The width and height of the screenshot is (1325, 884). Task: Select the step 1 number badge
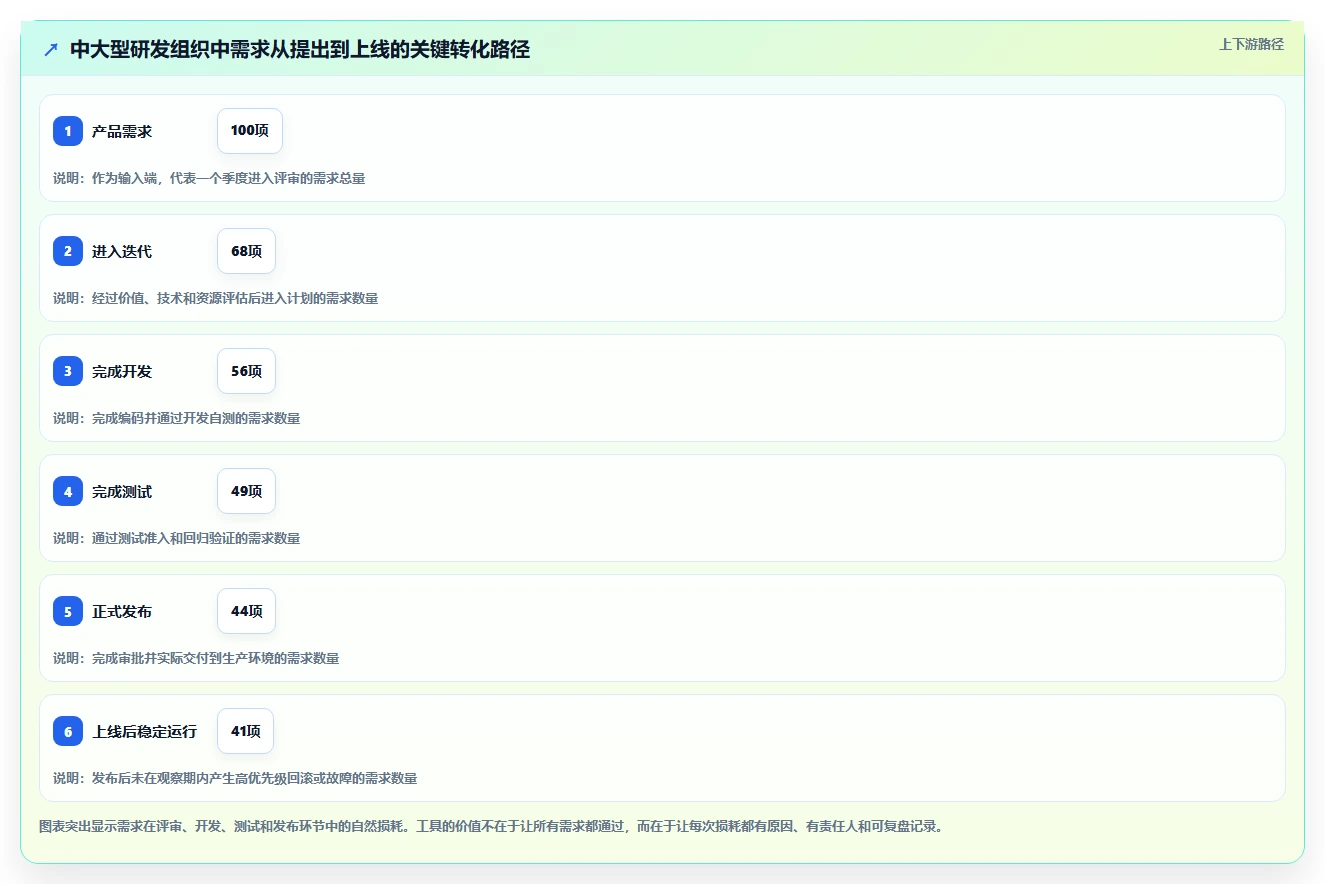pyautogui.click(x=68, y=131)
